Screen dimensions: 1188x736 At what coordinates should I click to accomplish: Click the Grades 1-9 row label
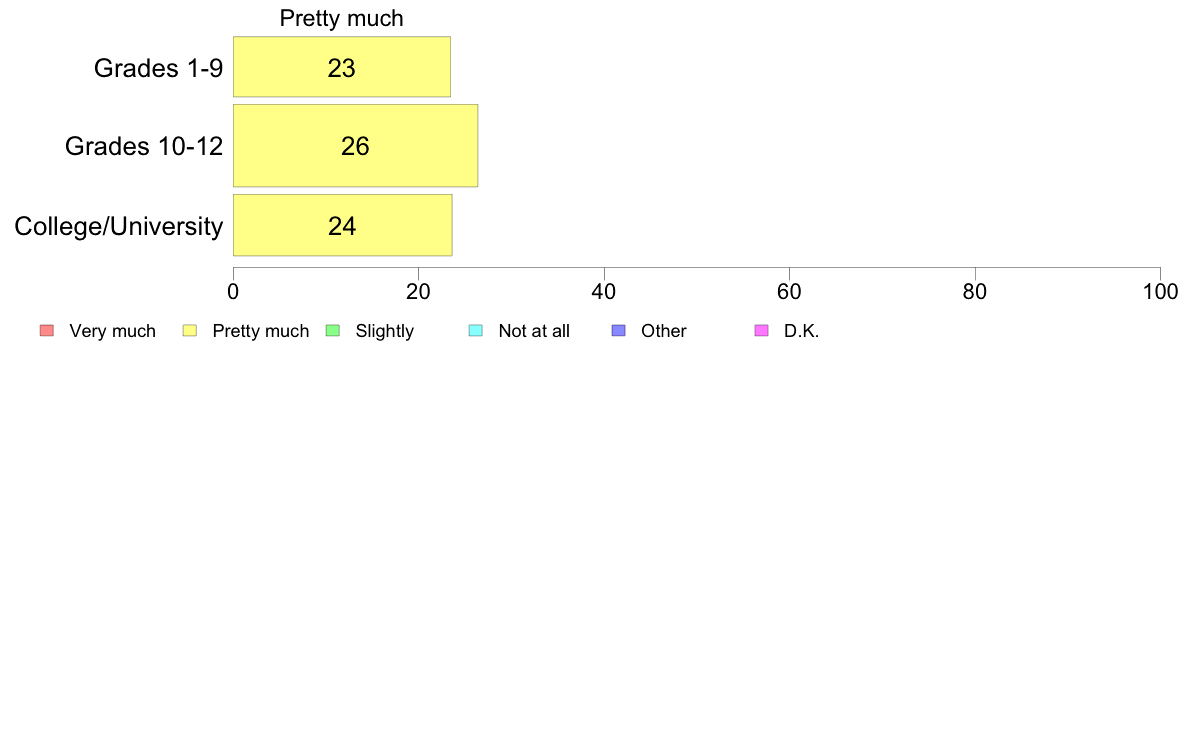[158, 68]
